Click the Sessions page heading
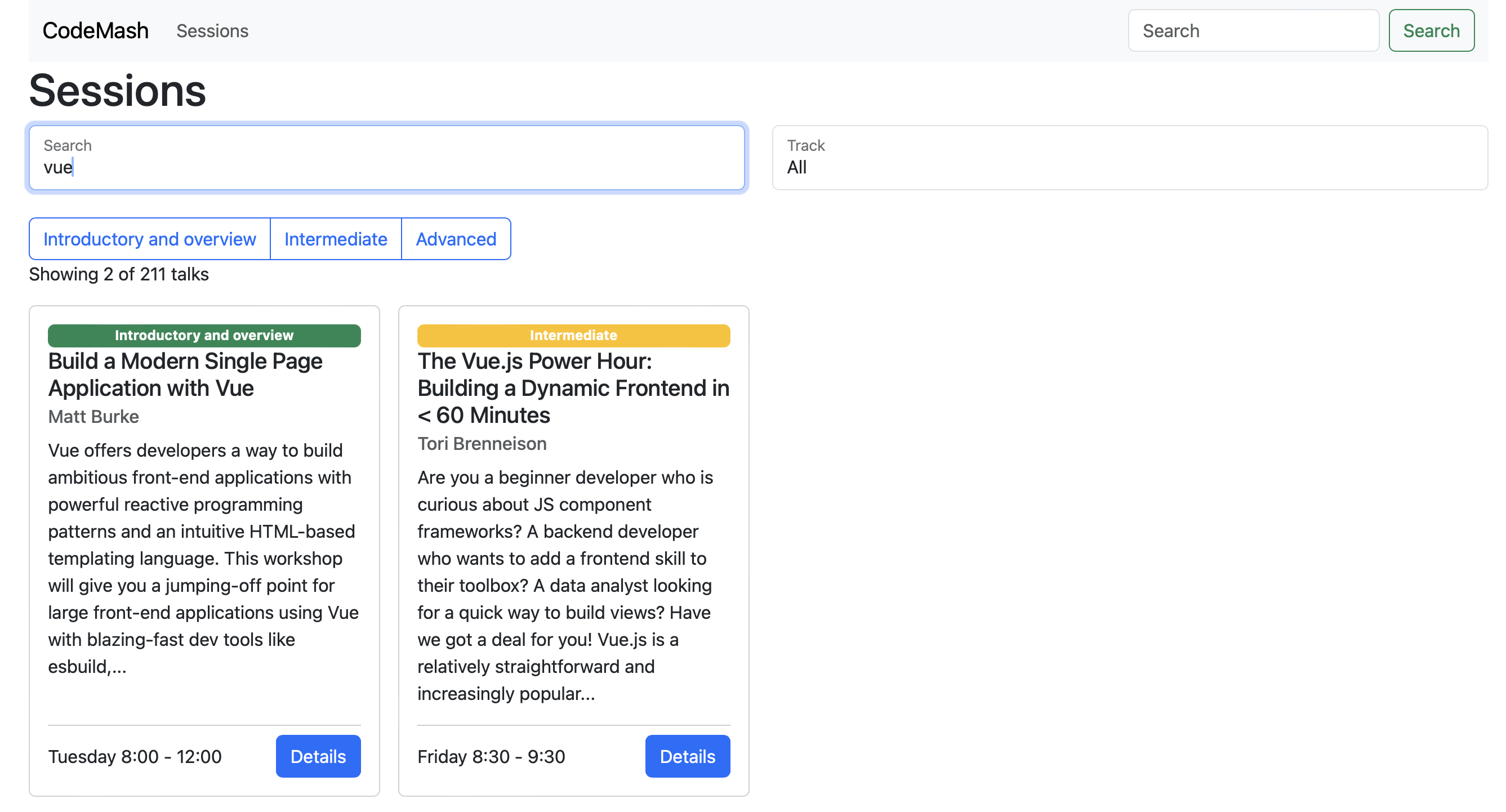 pos(118,91)
